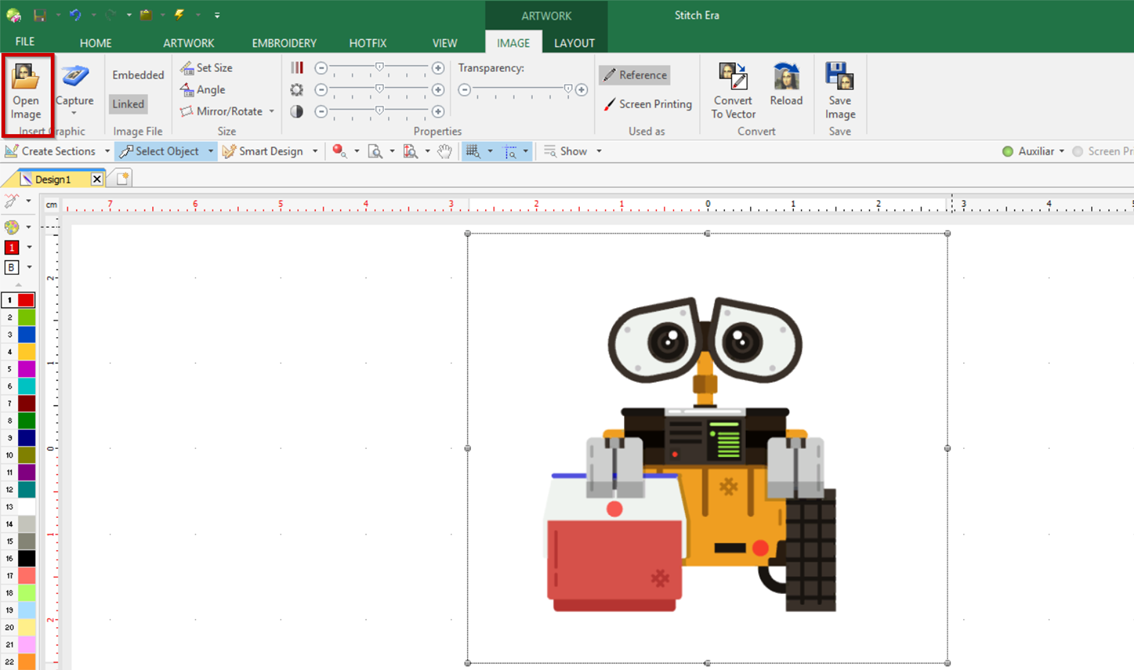
Task: Switch to the HOTFIX tab
Action: 368,43
